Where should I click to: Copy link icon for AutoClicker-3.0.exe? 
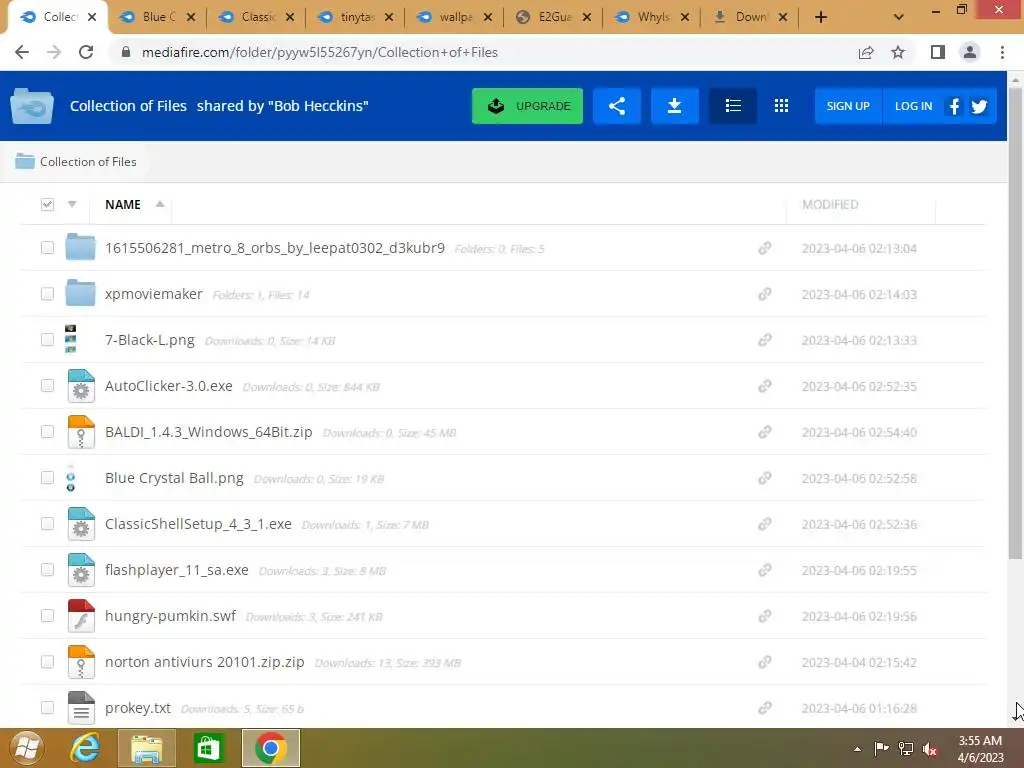click(765, 386)
